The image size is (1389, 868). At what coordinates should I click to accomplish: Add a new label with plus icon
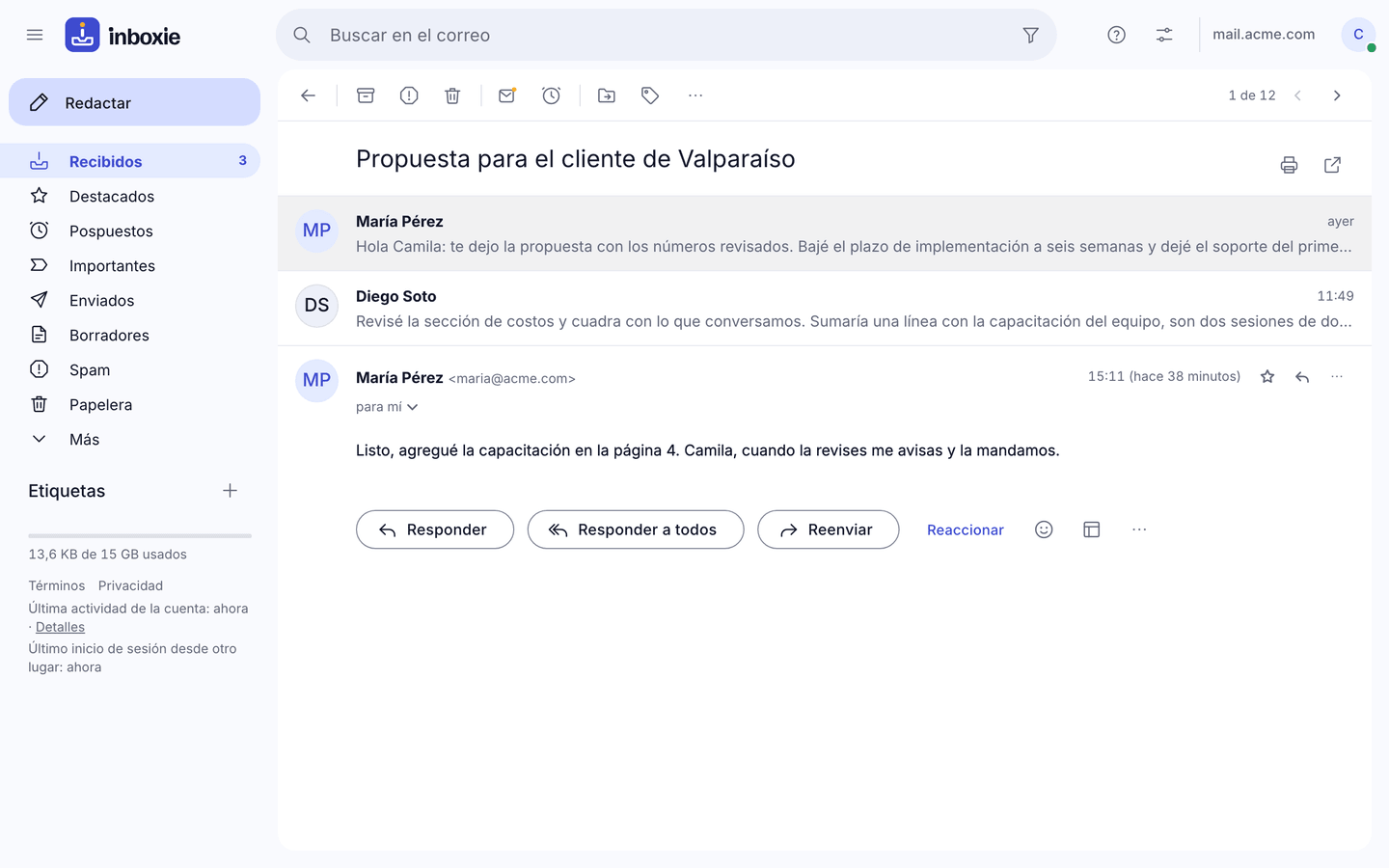[230, 491]
